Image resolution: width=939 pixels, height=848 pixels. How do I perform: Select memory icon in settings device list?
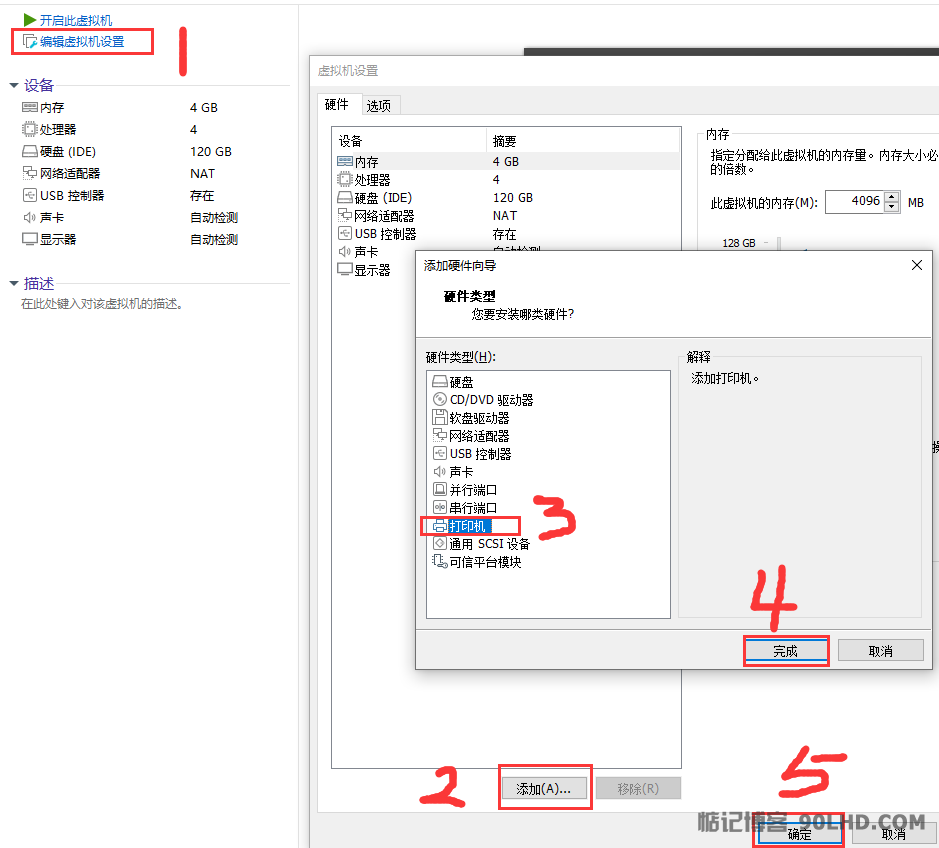pyautogui.click(x=345, y=162)
